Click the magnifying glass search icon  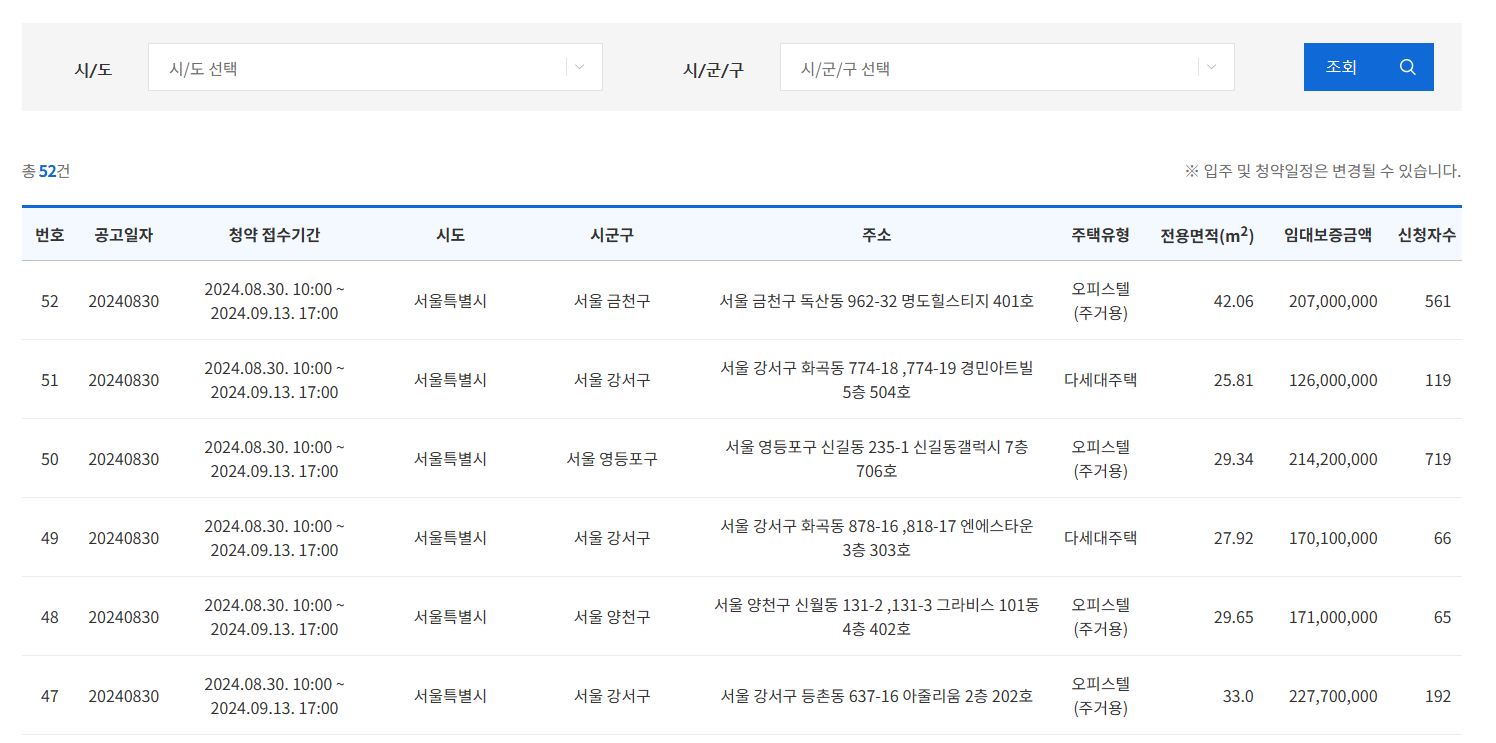[x=1407, y=66]
